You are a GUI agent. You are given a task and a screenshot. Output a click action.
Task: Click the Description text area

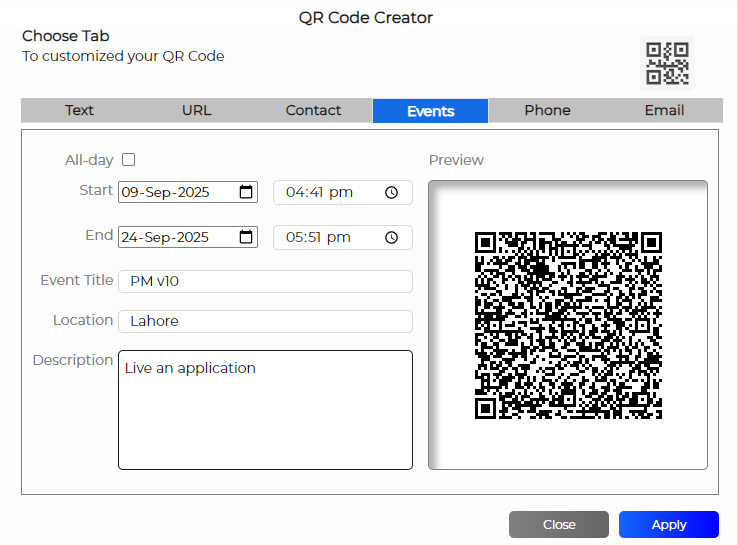[x=265, y=410]
